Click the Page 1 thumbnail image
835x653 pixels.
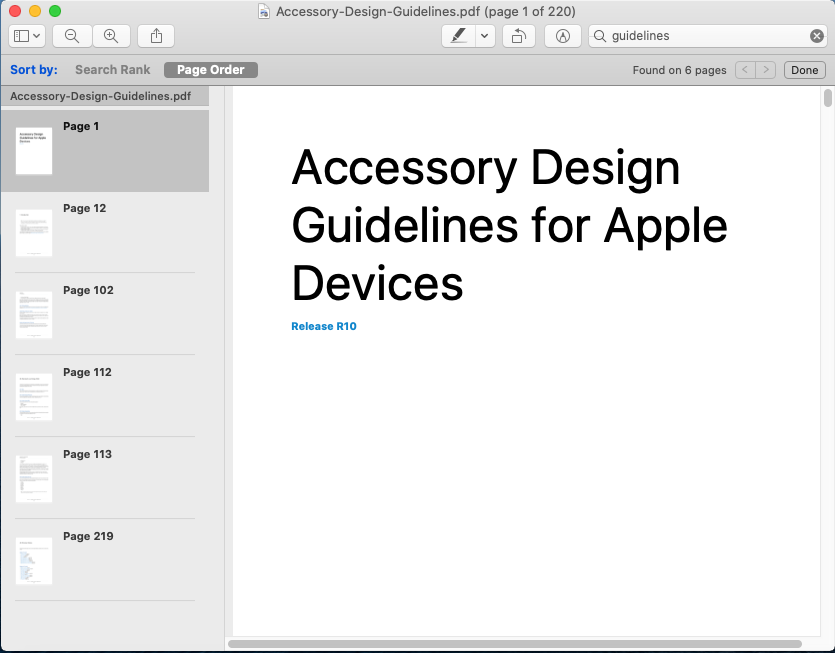tap(34, 151)
